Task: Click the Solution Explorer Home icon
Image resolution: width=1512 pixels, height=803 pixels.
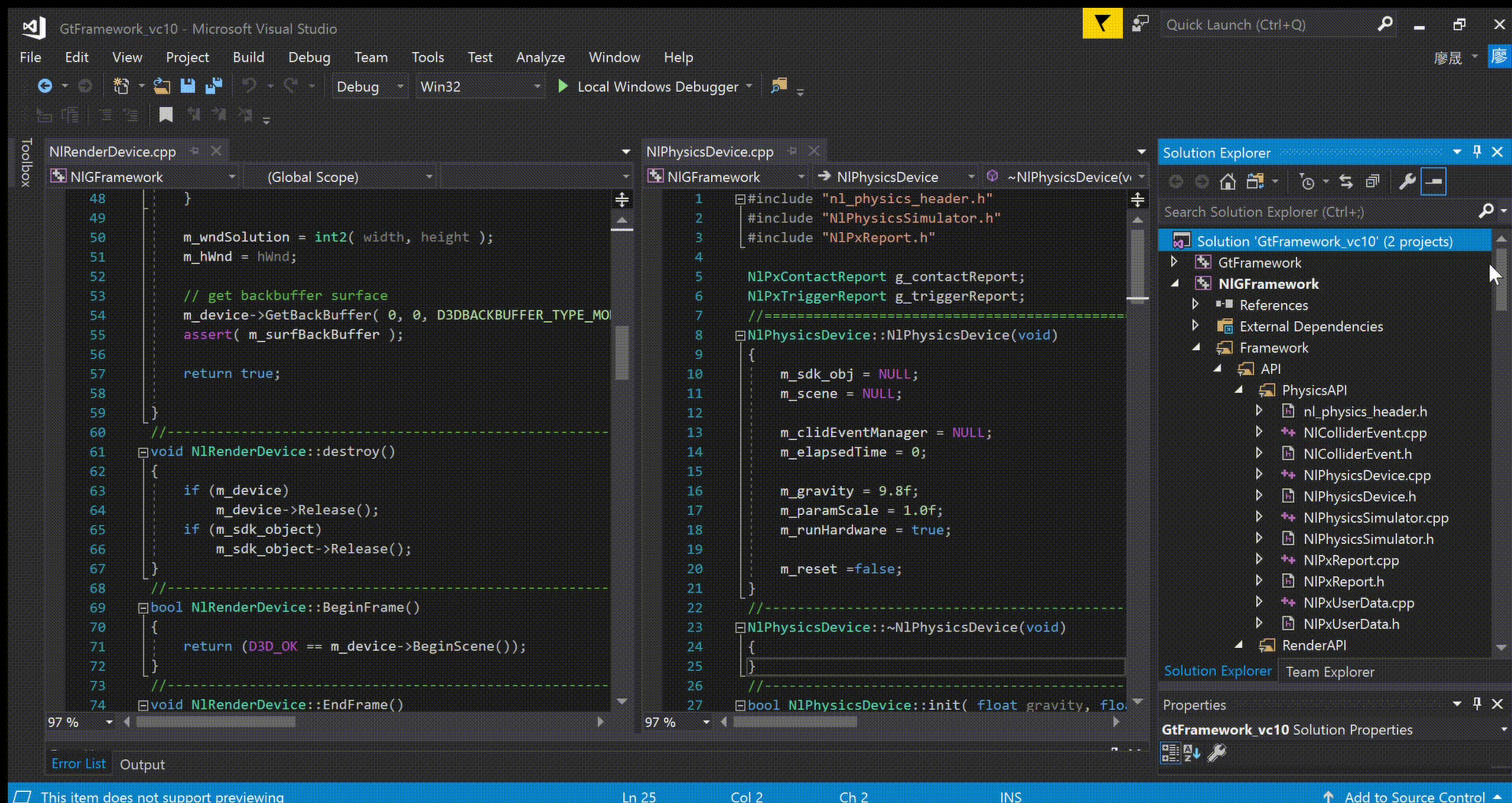Action: pyautogui.click(x=1227, y=182)
